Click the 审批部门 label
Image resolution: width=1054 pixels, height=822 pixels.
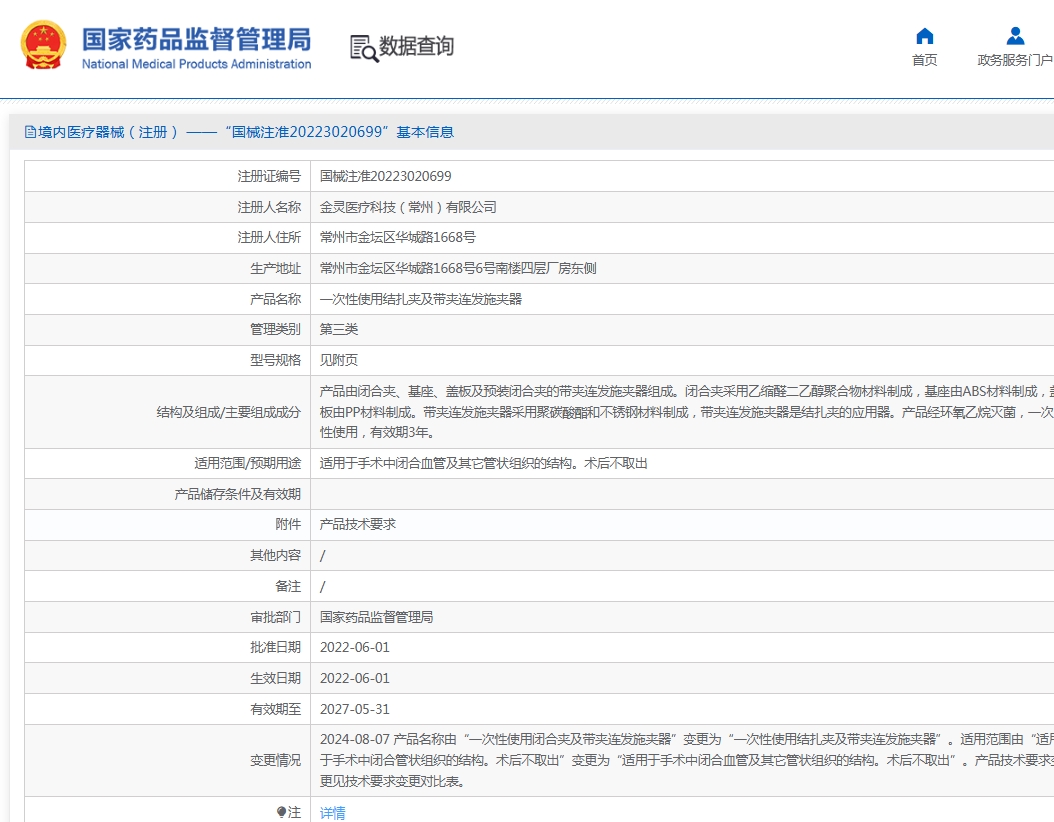(x=276, y=617)
